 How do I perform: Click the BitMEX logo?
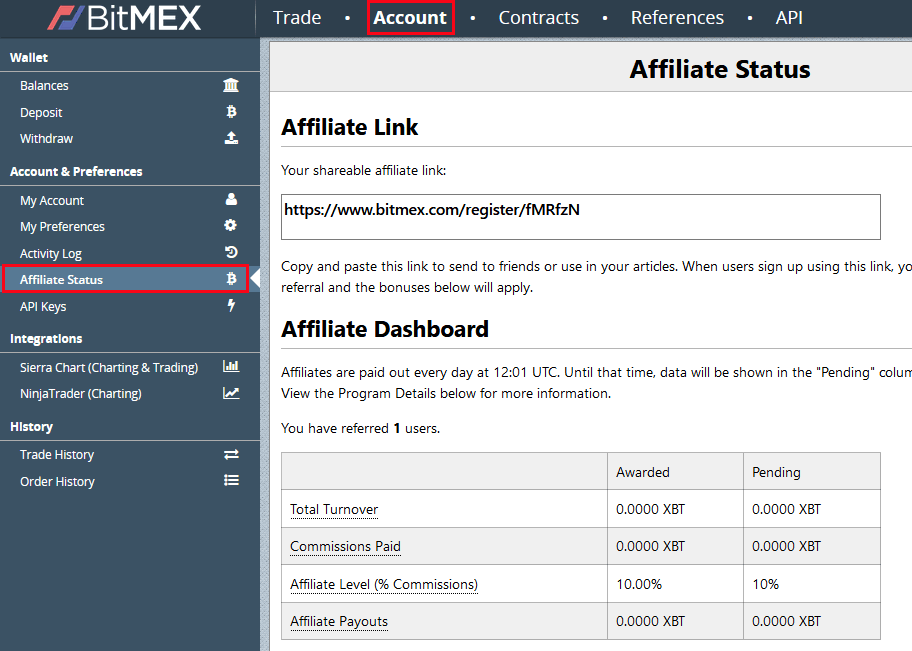(x=125, y=17)
